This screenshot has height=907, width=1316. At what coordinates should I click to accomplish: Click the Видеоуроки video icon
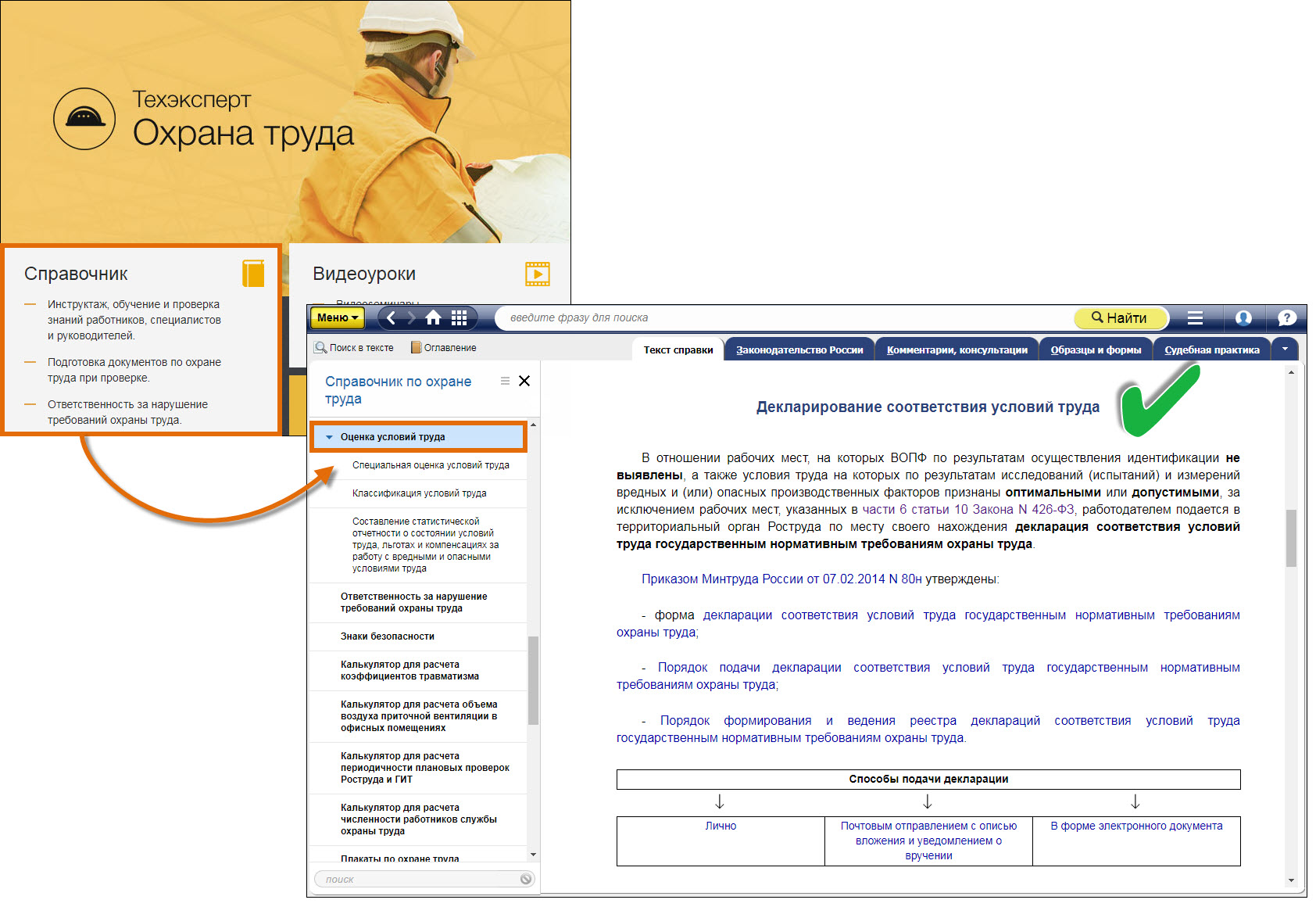pos(537,274)
